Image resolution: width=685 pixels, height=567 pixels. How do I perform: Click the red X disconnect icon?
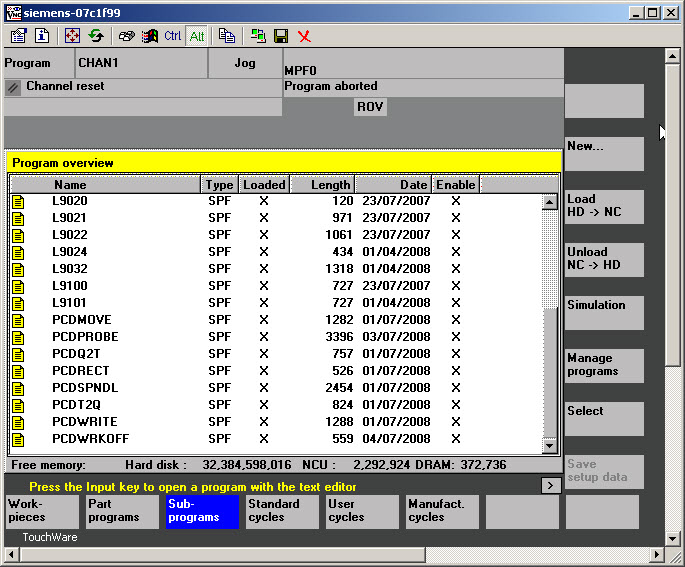click(304, 36)
